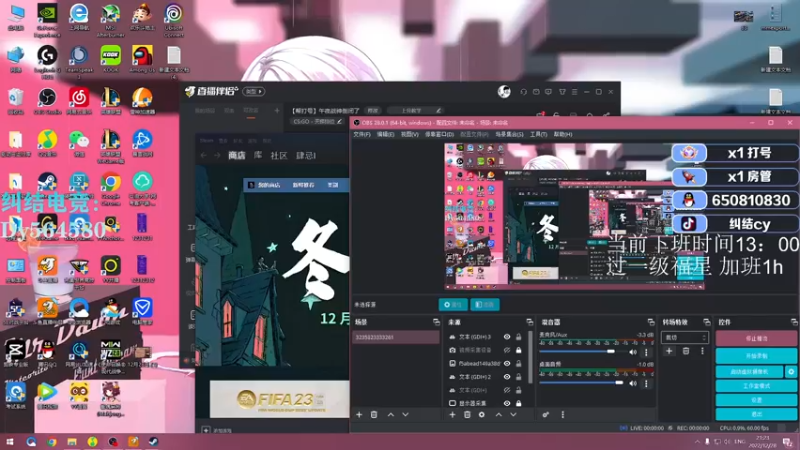800x450 pixels.
Task: Open WeChat desktop icon
Action: [x=79, y=143]
